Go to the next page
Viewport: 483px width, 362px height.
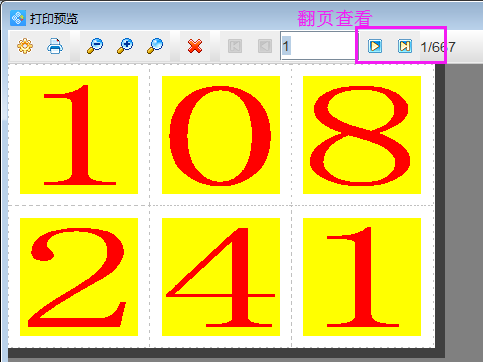(375, 46)
